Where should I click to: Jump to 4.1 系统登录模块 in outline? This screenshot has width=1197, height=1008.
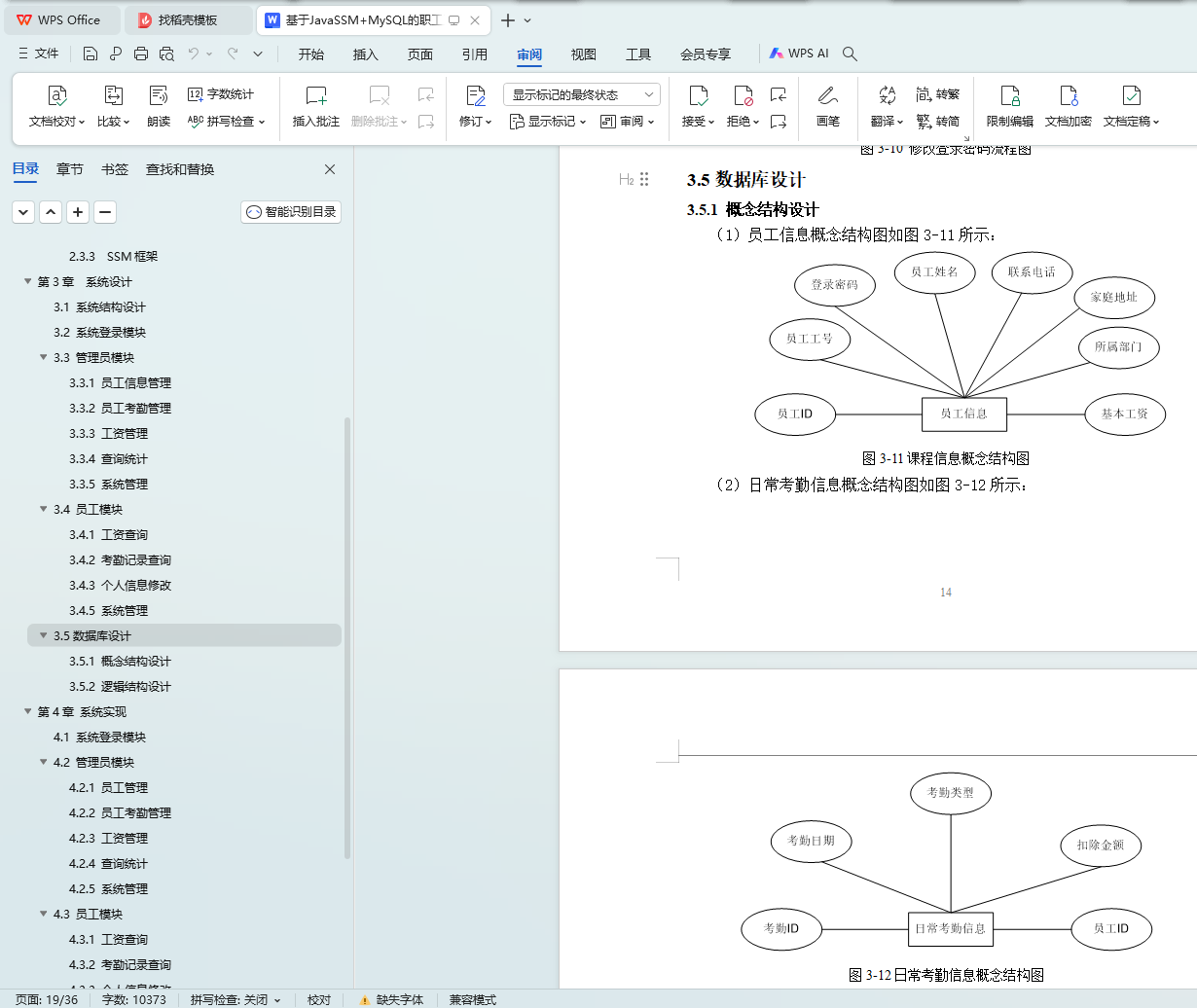pyautogui.click(x=99, y=738)
